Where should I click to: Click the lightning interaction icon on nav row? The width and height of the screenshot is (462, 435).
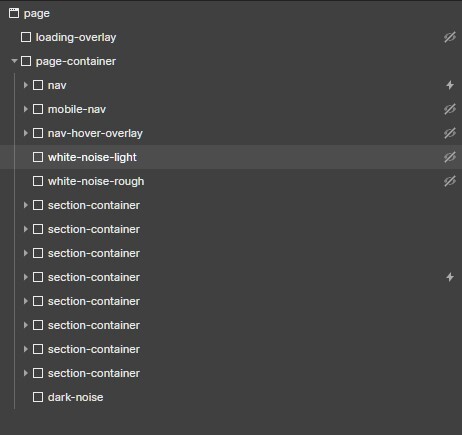(450, 85)
